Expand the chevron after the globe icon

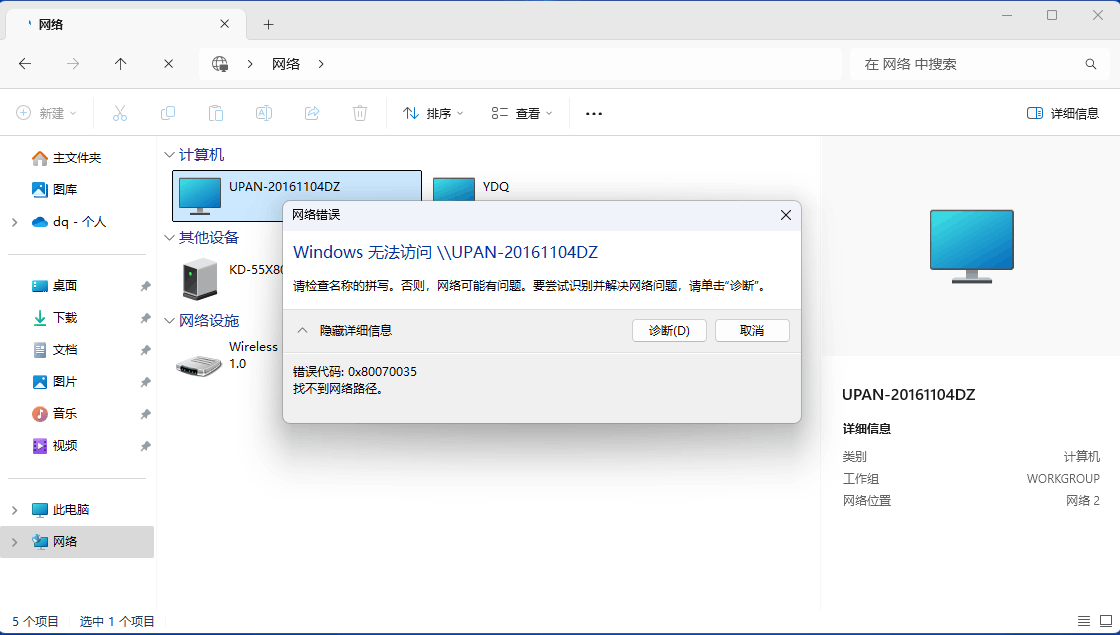click(250, 64)
